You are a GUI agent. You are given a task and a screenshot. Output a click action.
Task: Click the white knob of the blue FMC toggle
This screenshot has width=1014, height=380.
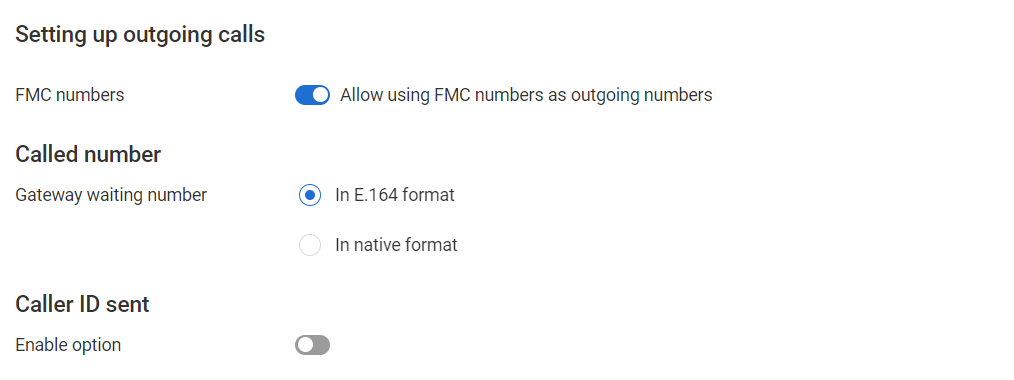point(320,95)
